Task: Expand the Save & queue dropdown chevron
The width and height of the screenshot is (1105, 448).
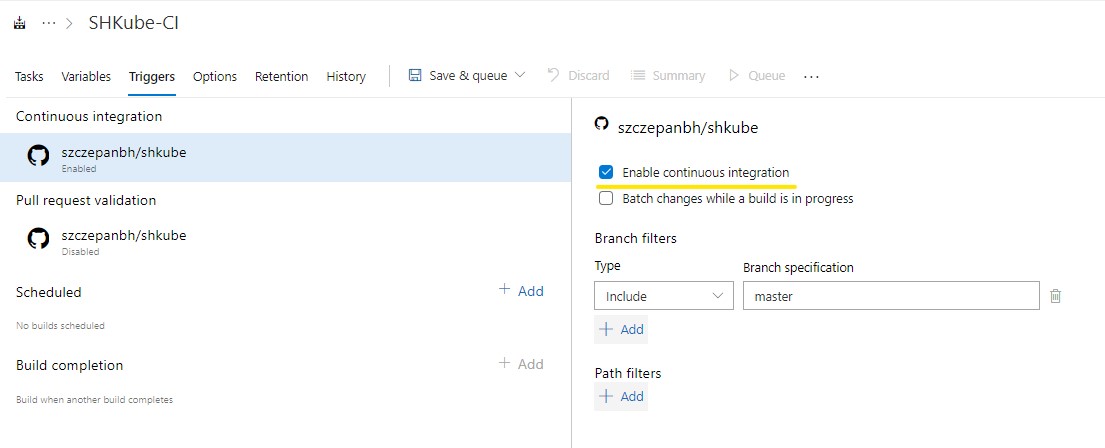Action: (520, 75)
